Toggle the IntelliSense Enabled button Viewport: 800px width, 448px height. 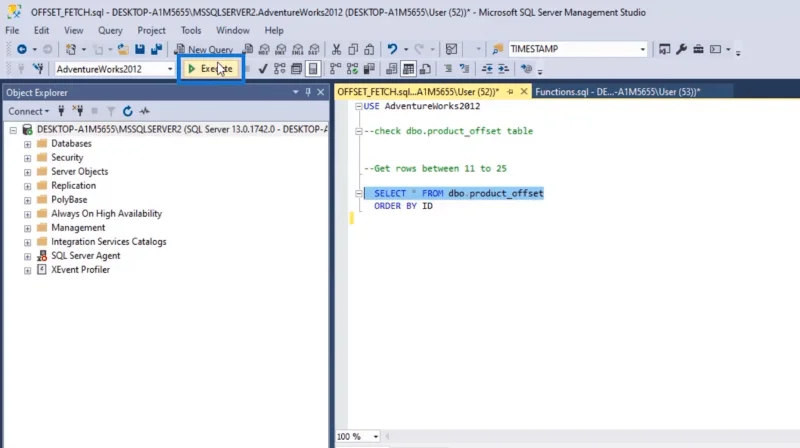313,69
